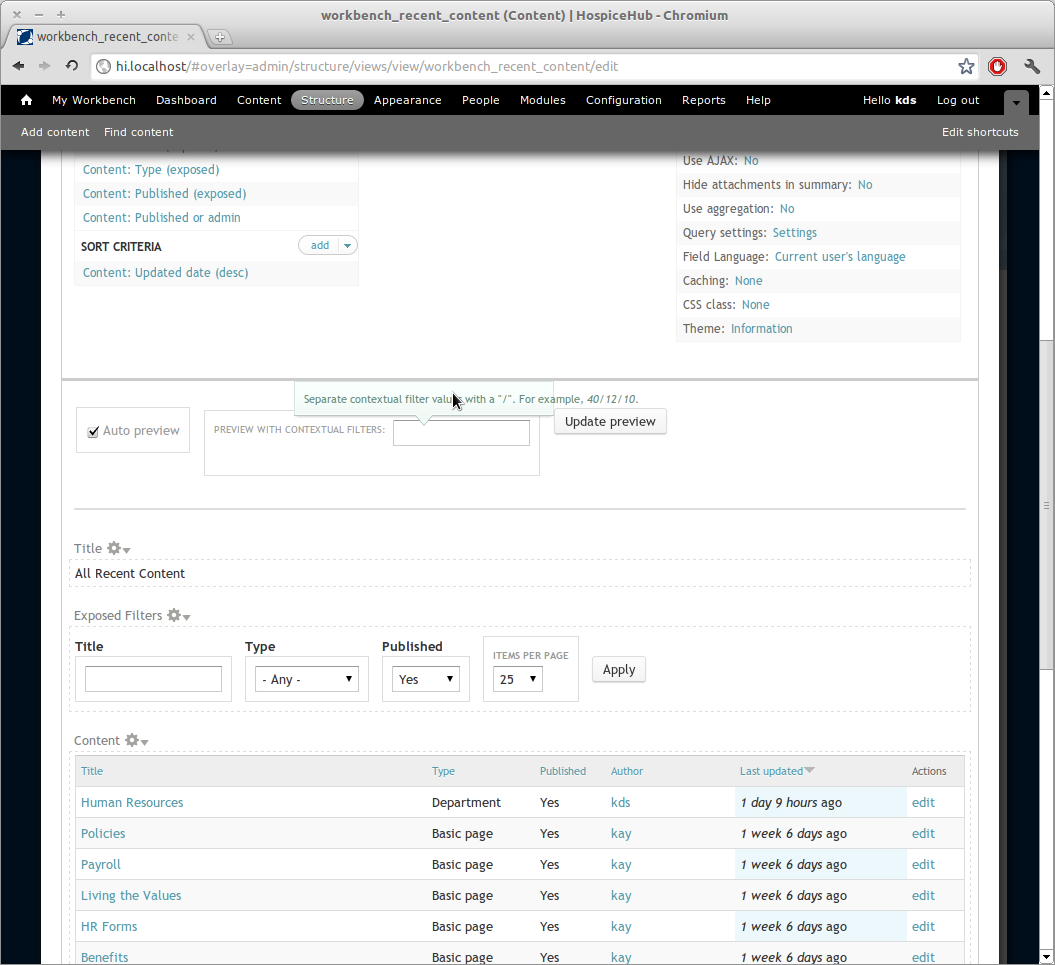Screen dimensions: 1055x965
Task: Open the Configuration menu item
Action: [624, 100]
